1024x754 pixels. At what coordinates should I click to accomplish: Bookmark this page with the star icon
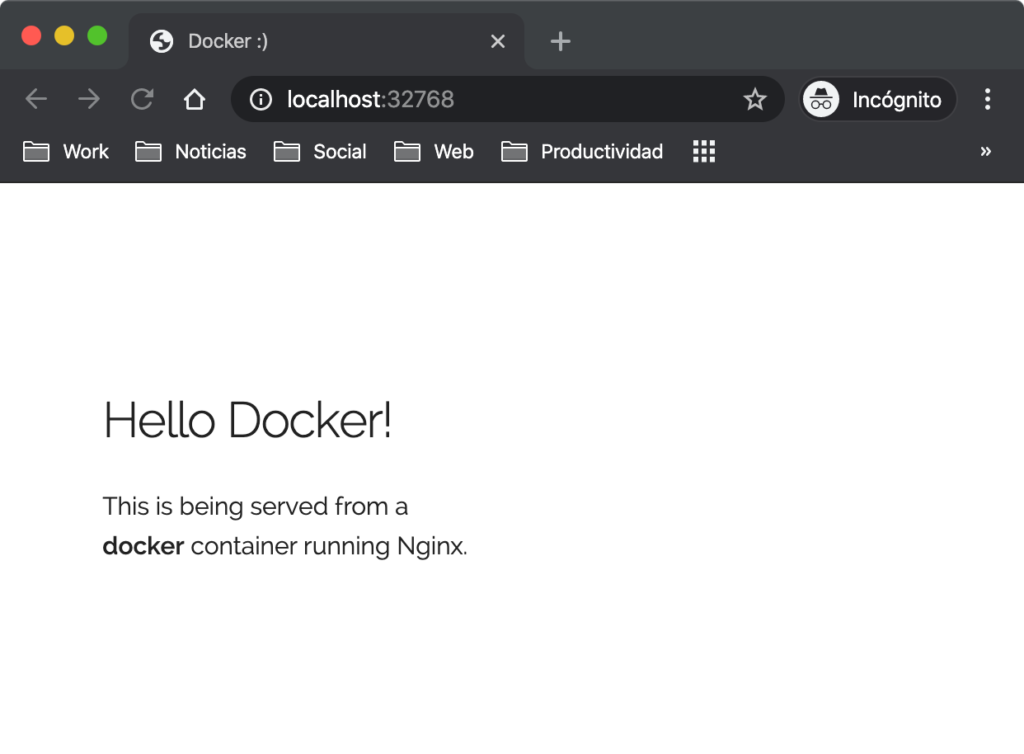[x=754, y=100]
